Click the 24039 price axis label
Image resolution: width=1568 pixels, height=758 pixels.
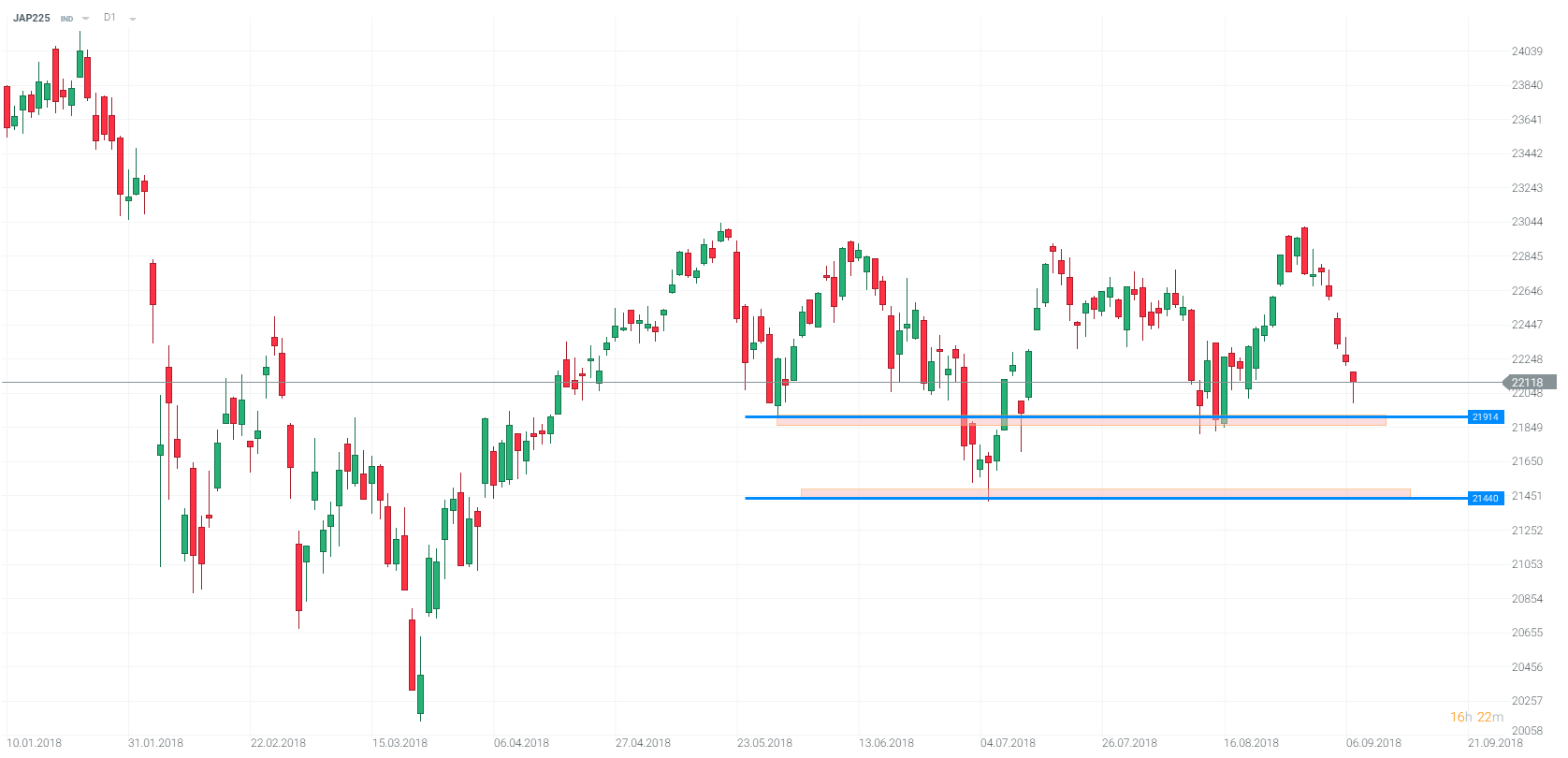[1527, 51]
